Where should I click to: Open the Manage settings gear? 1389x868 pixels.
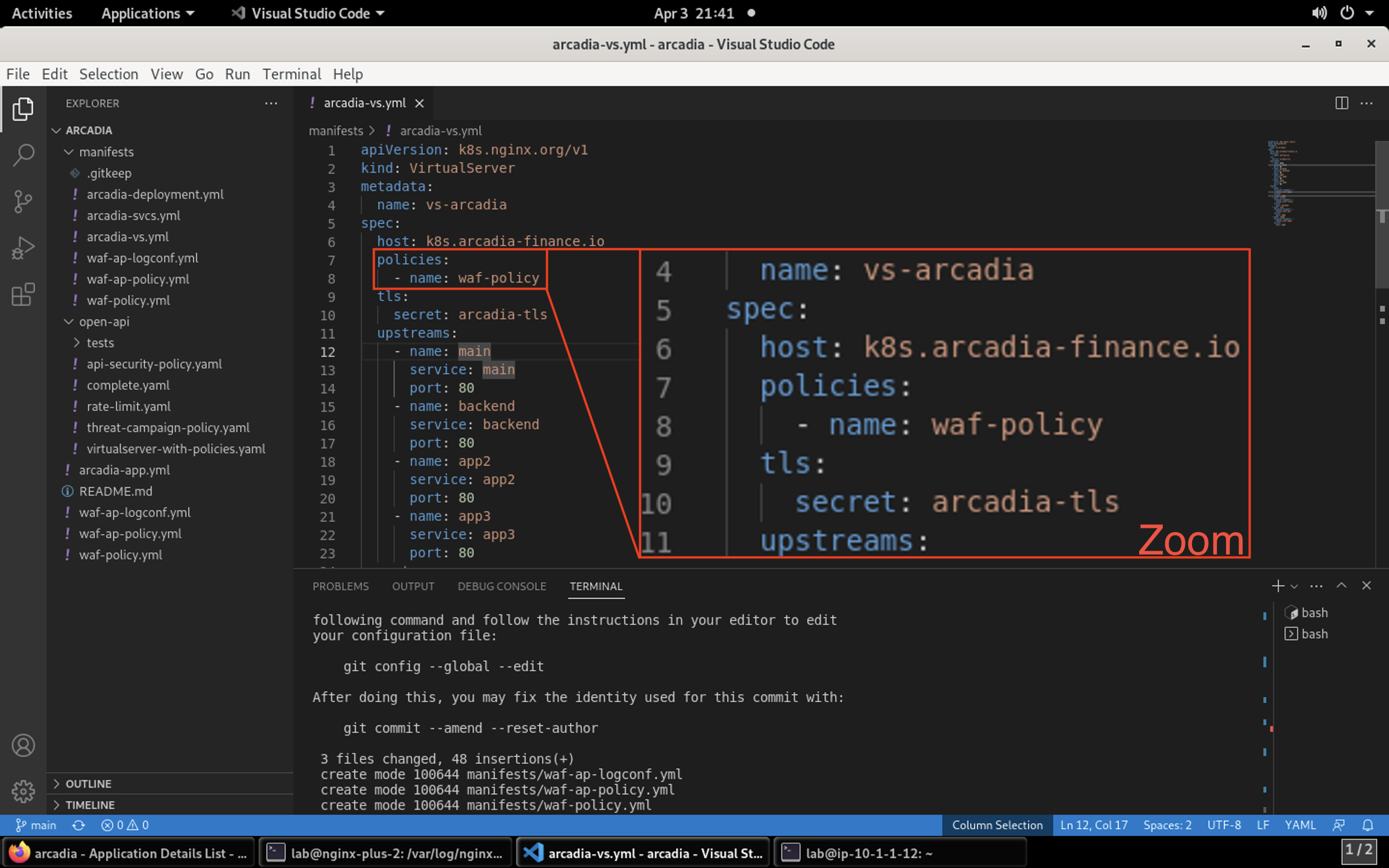click(23, 792)
